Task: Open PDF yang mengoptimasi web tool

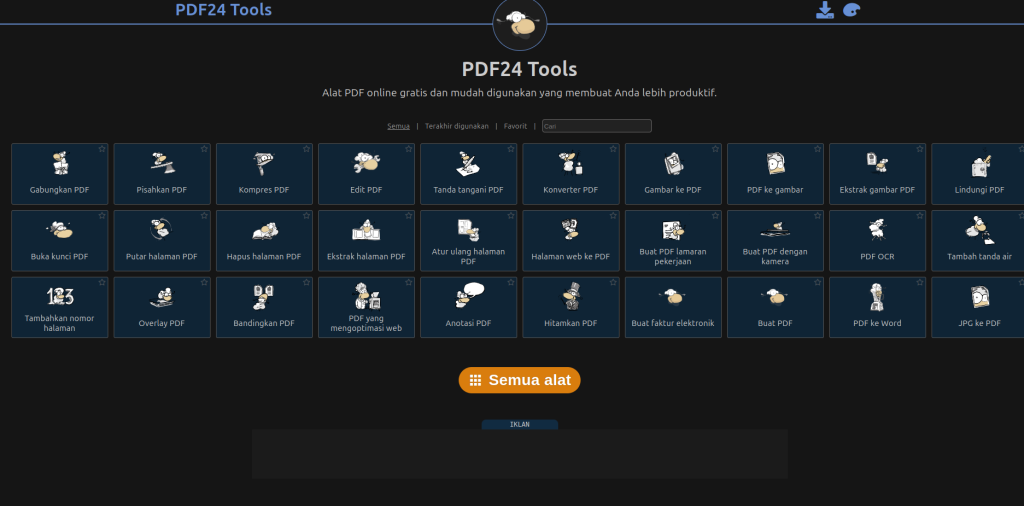Action: 366,307
